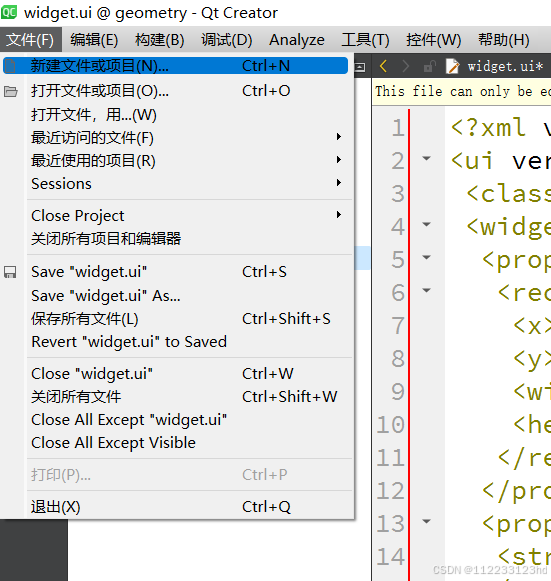The image size is (551, 581).
Task: Click line number 12 in the gutter
Action: pyautogui.click(x=391, y=491)
